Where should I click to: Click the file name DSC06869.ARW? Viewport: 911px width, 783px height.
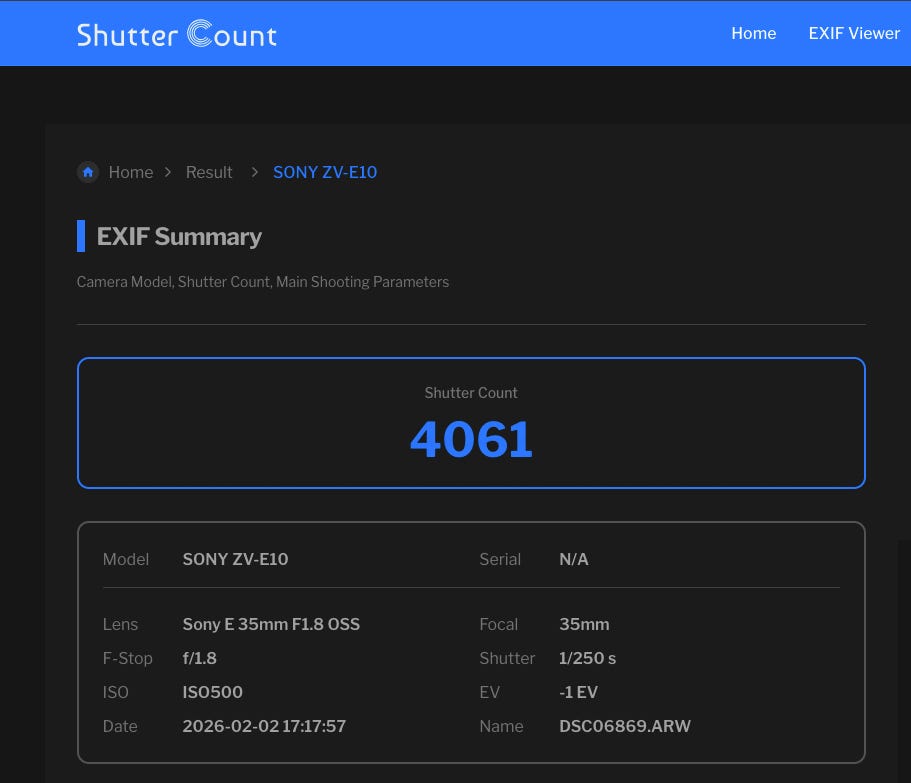tap(625, 726)
